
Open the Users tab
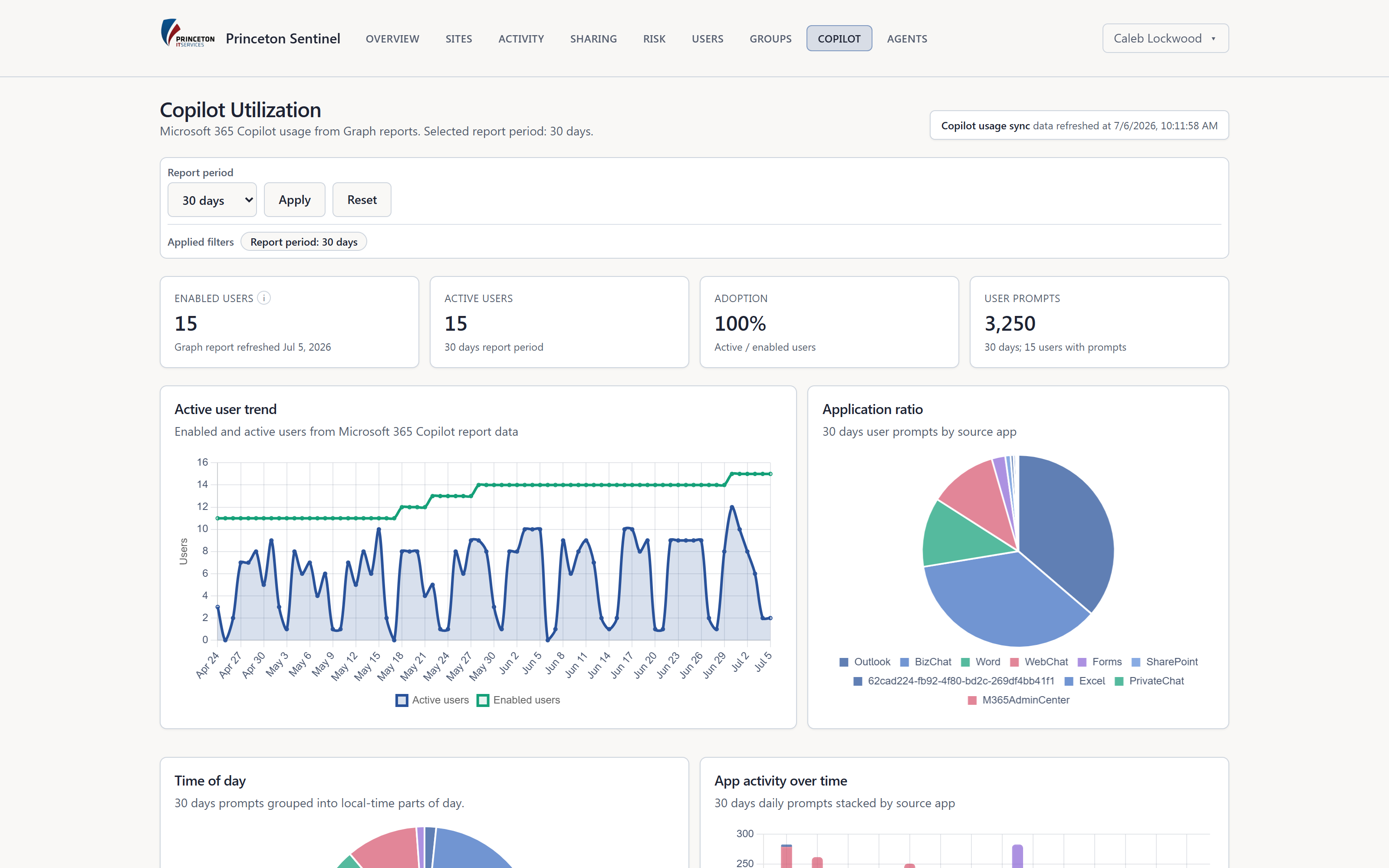click(707, 39)
